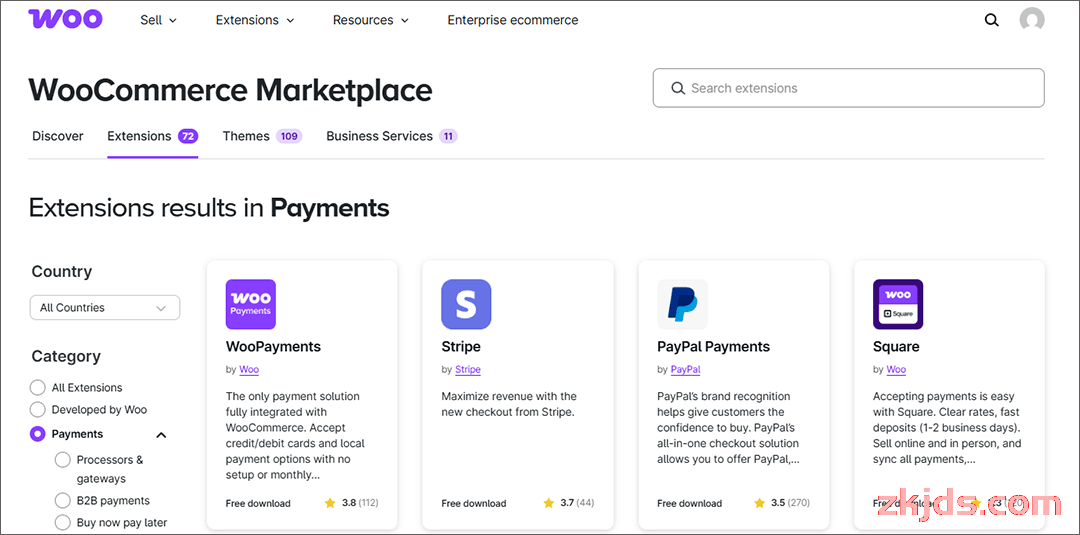Click the 3.8 (112) rating text
Screen dimensions: 1080x535
click(360, 503)
